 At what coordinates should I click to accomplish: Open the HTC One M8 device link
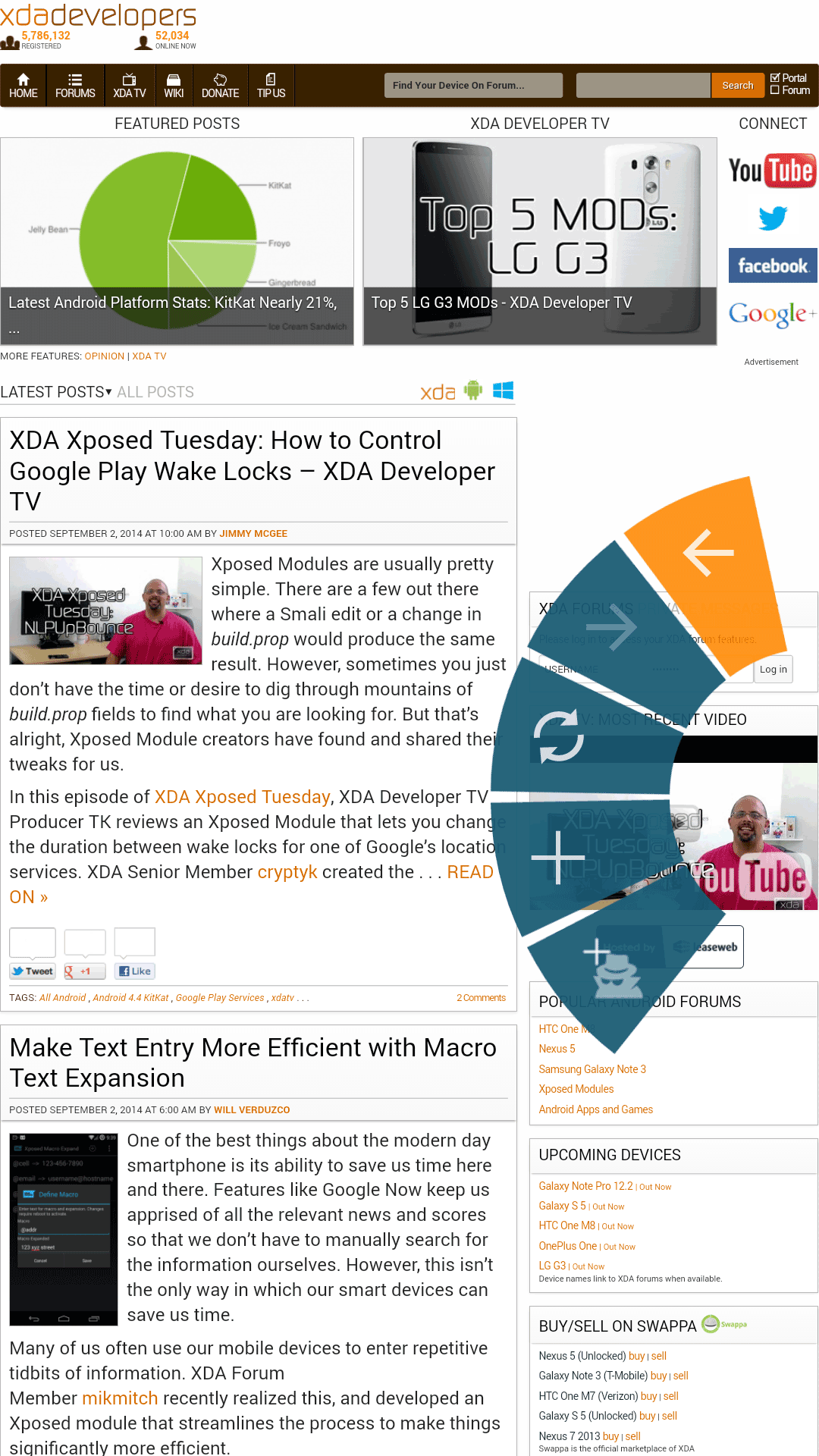pos(567,1225)
